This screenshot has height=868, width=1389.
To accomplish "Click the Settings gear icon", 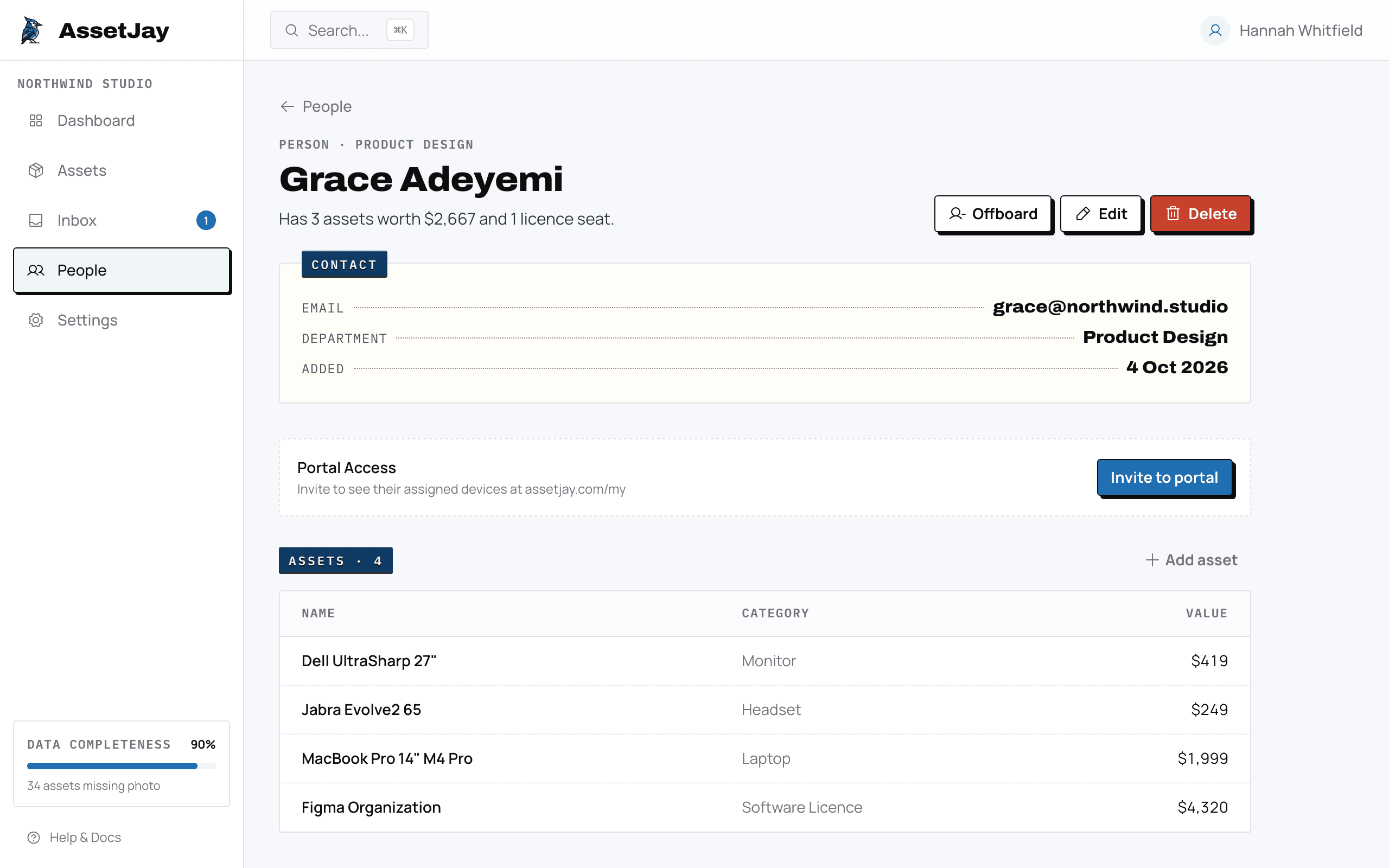I will [x=36, y=320].
